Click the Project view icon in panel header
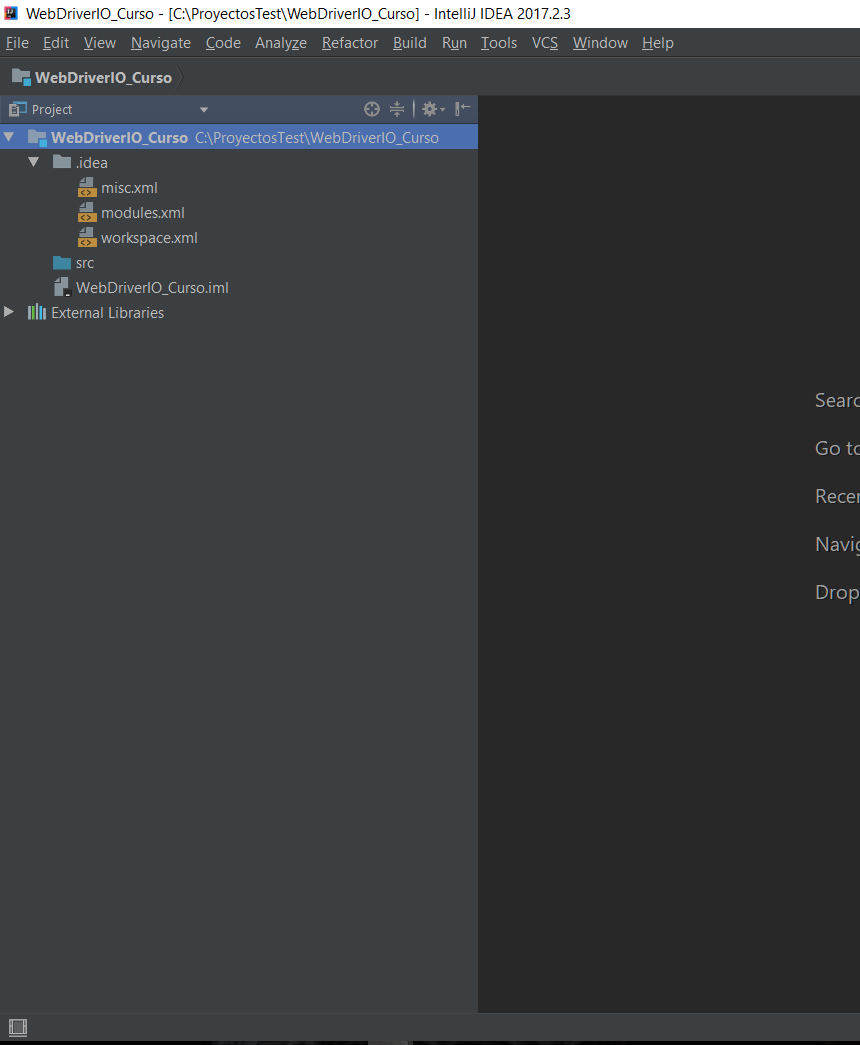The height and width of the screenshot is (1045, 860). (17, 109)
